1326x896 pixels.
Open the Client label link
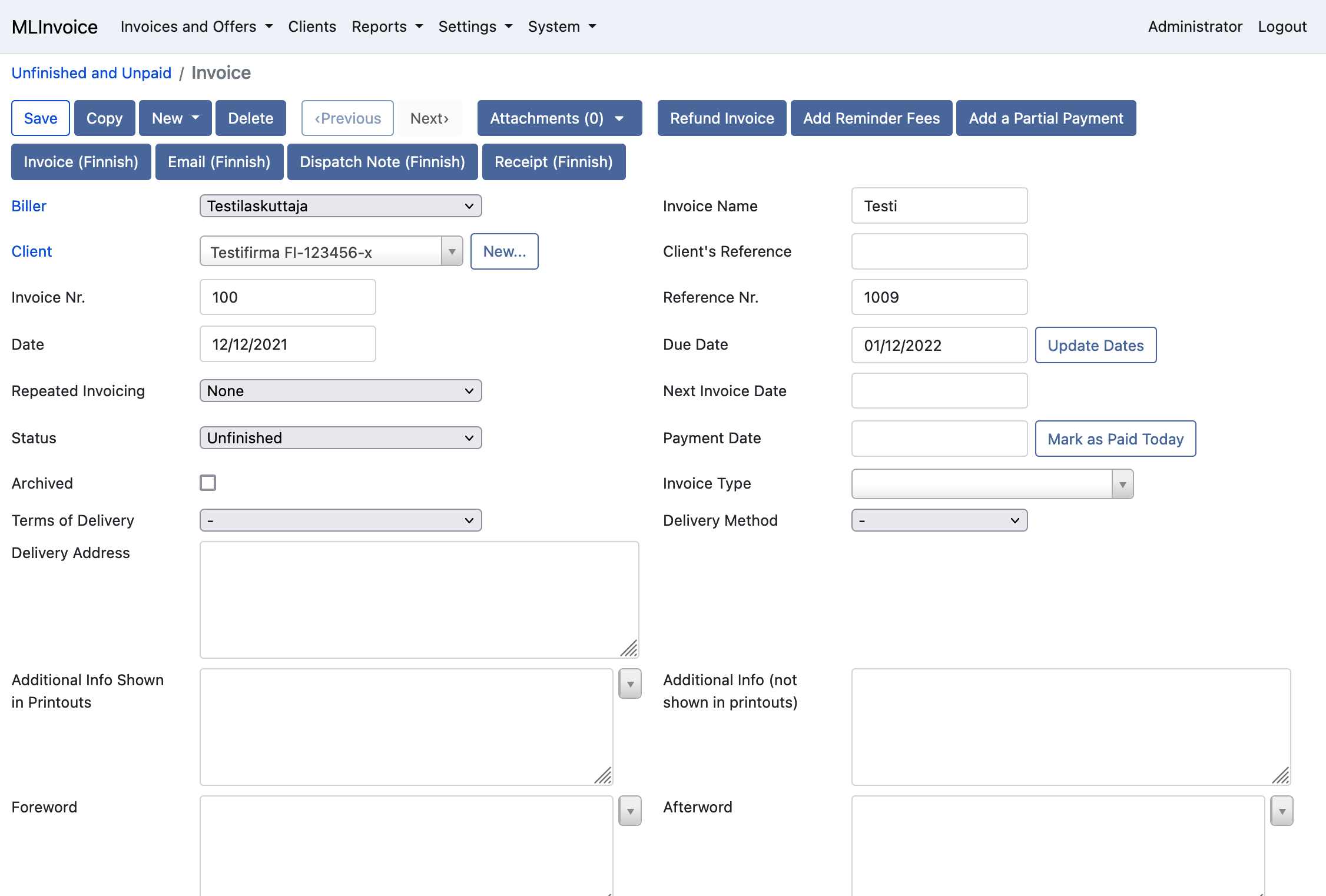click(32, 251)
